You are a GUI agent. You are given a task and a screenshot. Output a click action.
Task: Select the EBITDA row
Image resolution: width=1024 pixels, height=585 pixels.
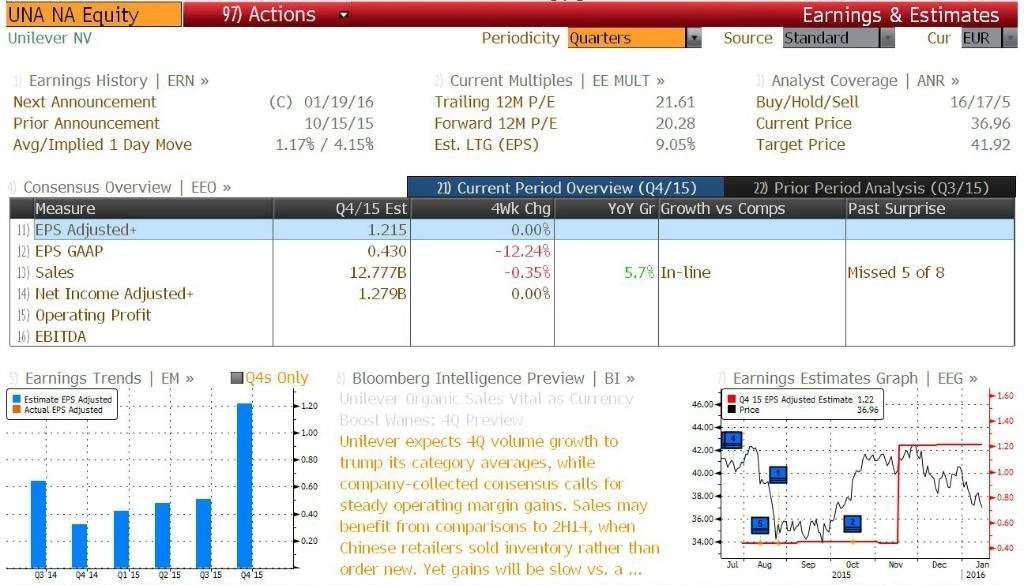point(512,336)
